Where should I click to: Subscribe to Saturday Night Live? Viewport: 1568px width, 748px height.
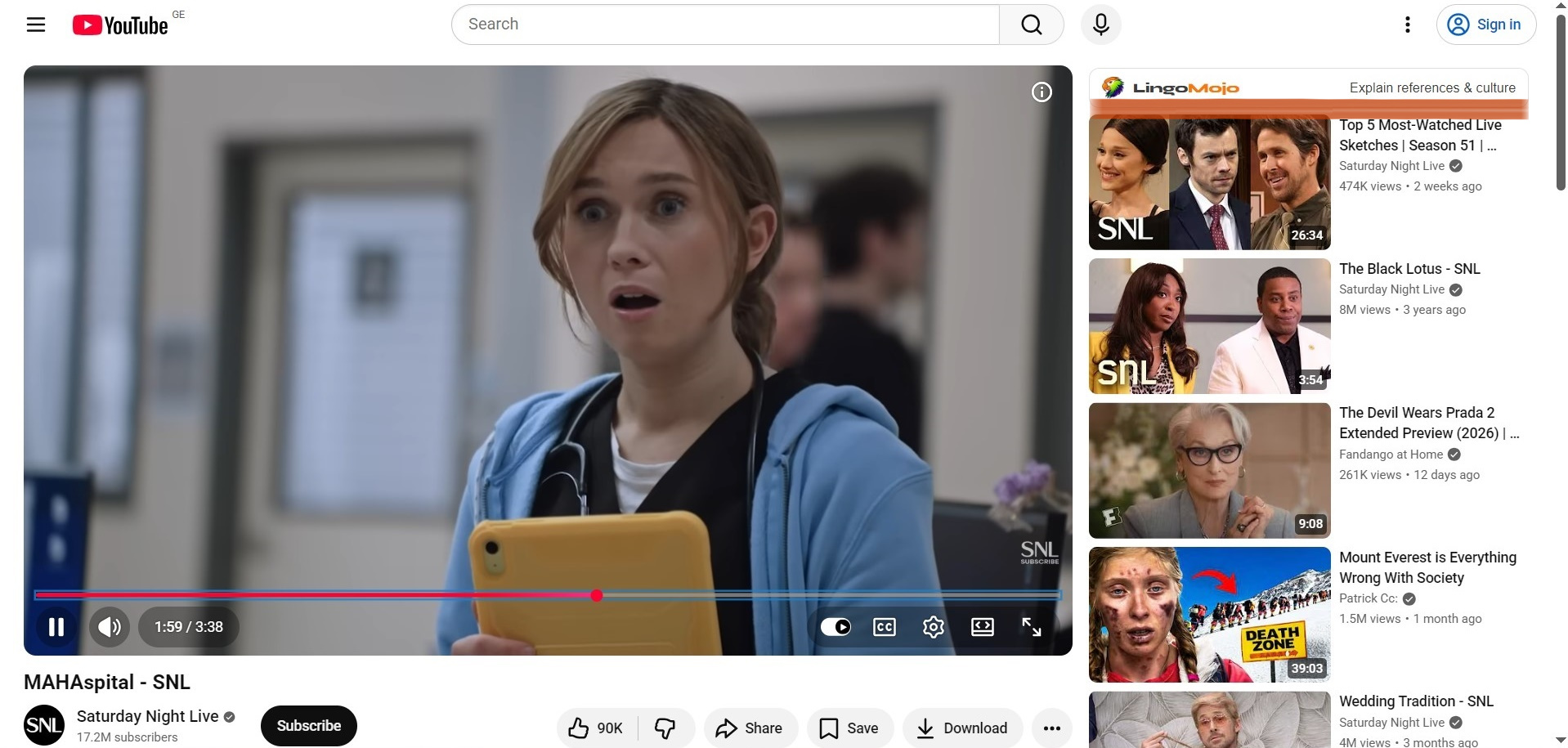(309, 726)
